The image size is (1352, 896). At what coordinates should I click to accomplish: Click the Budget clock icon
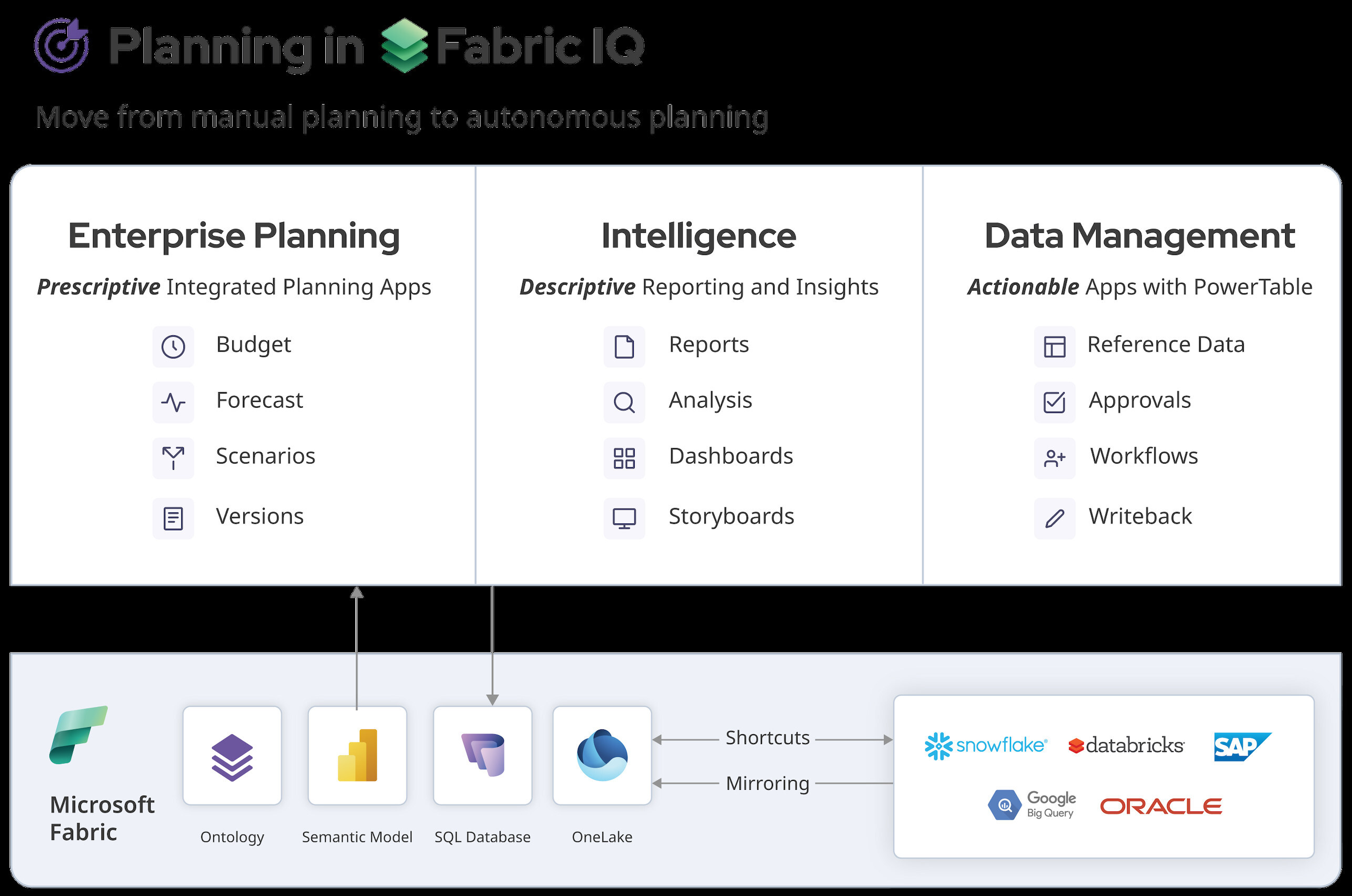[x=173, y=346]
